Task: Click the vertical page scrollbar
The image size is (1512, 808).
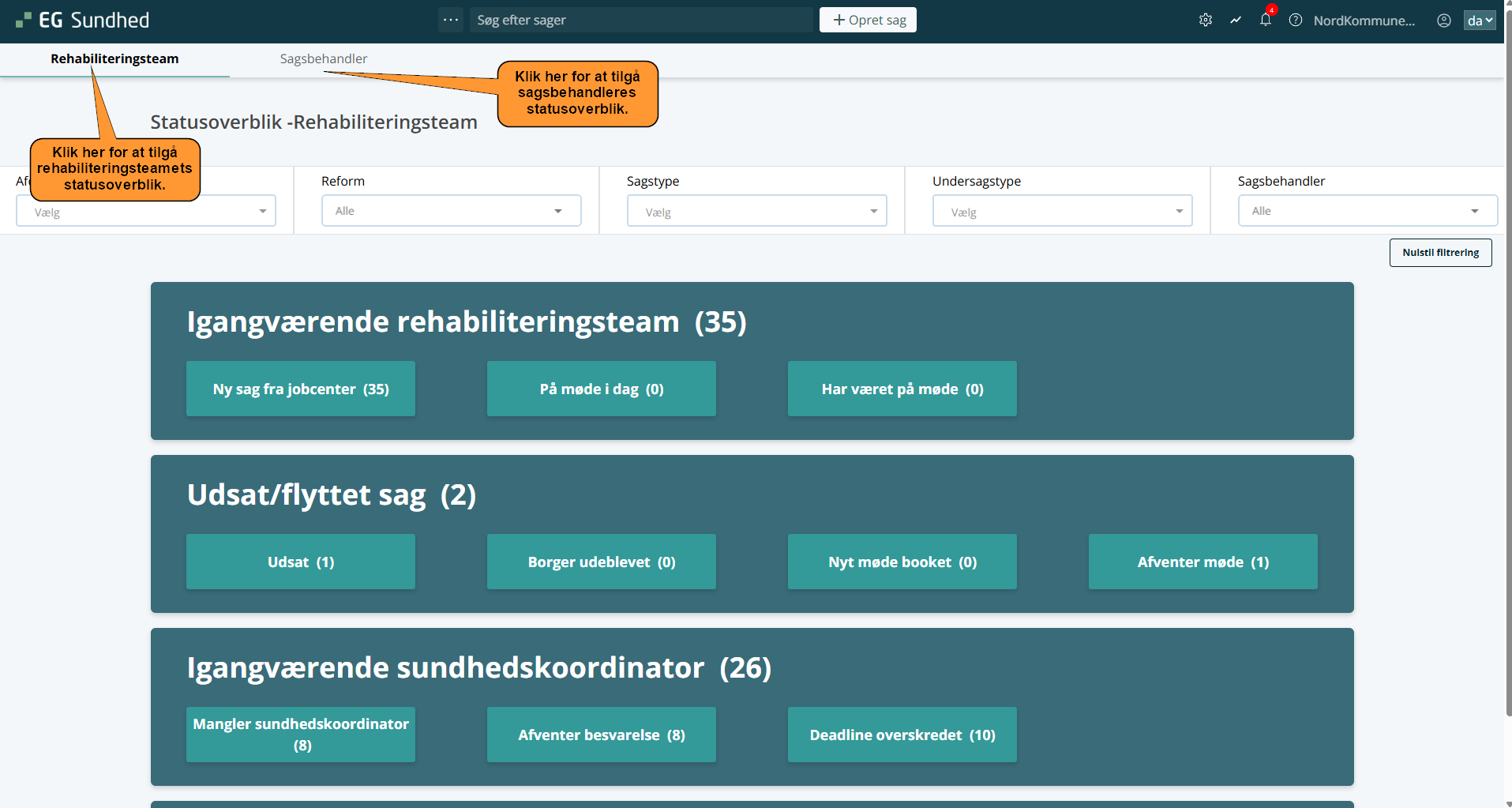Action: [x=1508, y=395]
